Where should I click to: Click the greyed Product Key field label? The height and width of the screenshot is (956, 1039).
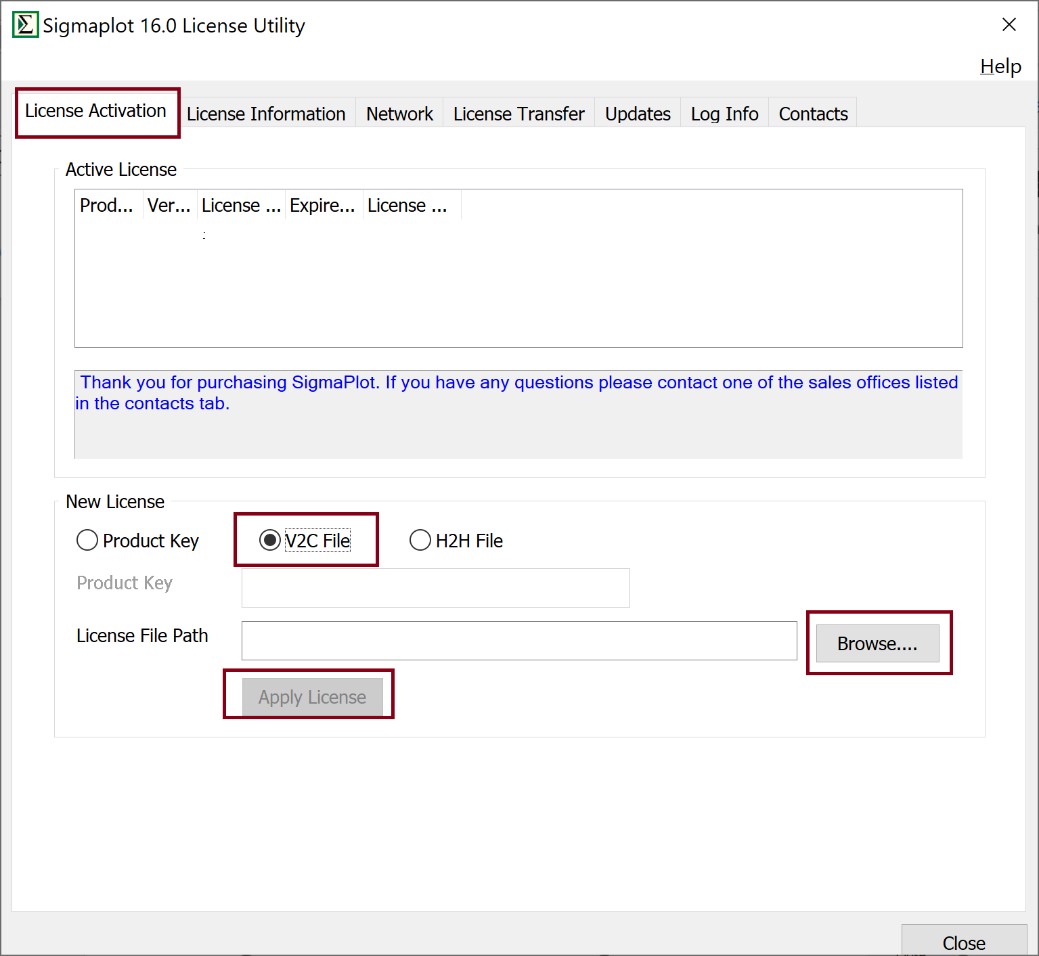tap(125, 583)
